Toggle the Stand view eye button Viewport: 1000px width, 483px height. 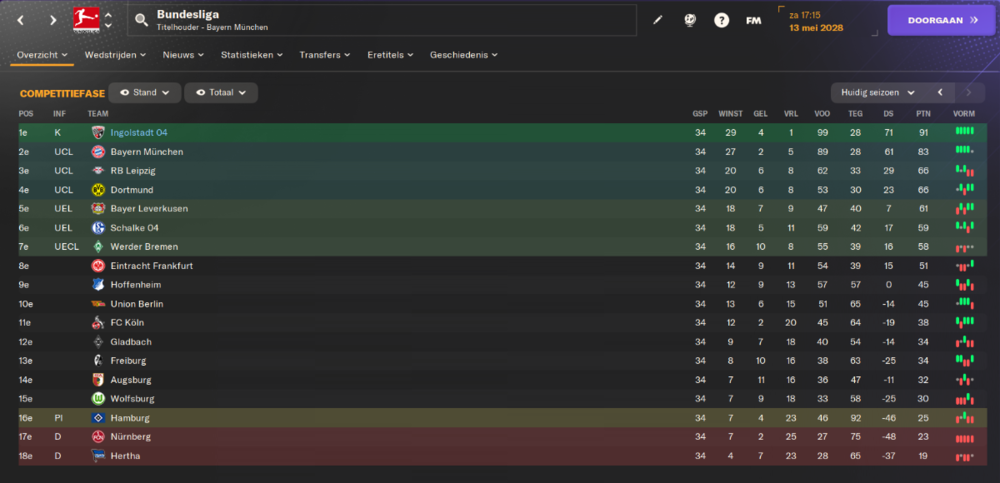[145, 93]
